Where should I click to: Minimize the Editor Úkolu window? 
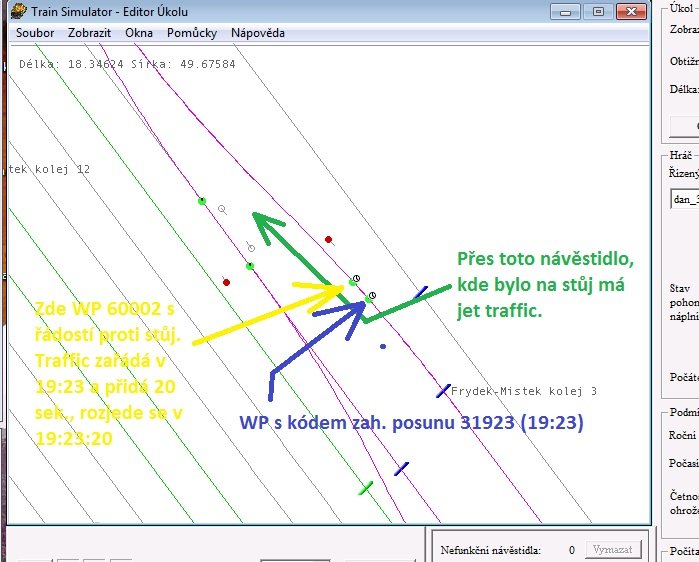570,11
